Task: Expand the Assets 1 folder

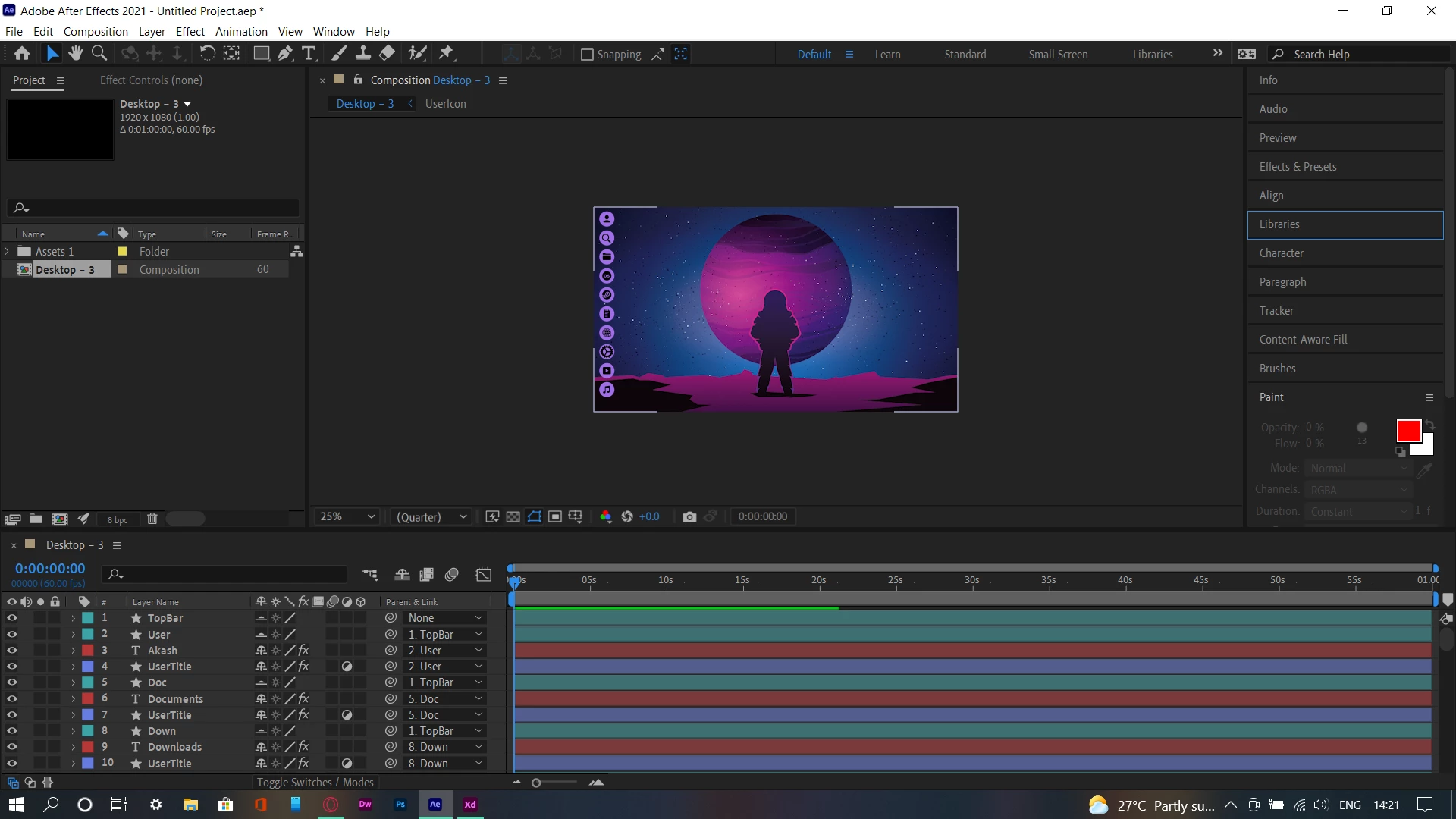Action: (8, 251)
